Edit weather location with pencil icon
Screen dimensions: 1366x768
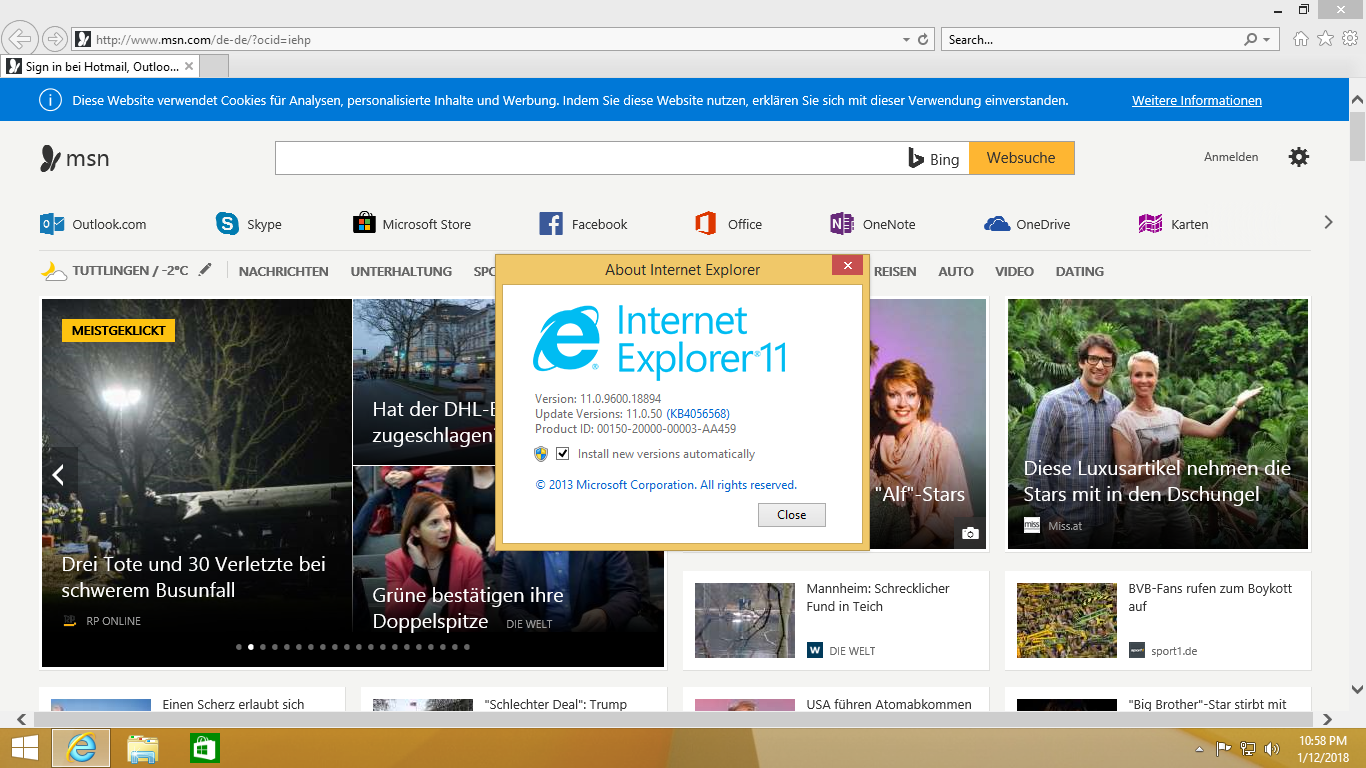pos(205,270)
